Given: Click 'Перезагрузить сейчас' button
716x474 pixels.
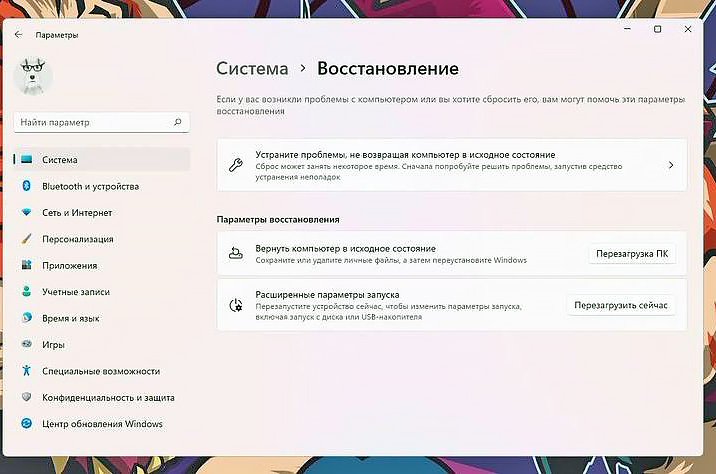Looking at the screenshot, I should tap(621, 305).
